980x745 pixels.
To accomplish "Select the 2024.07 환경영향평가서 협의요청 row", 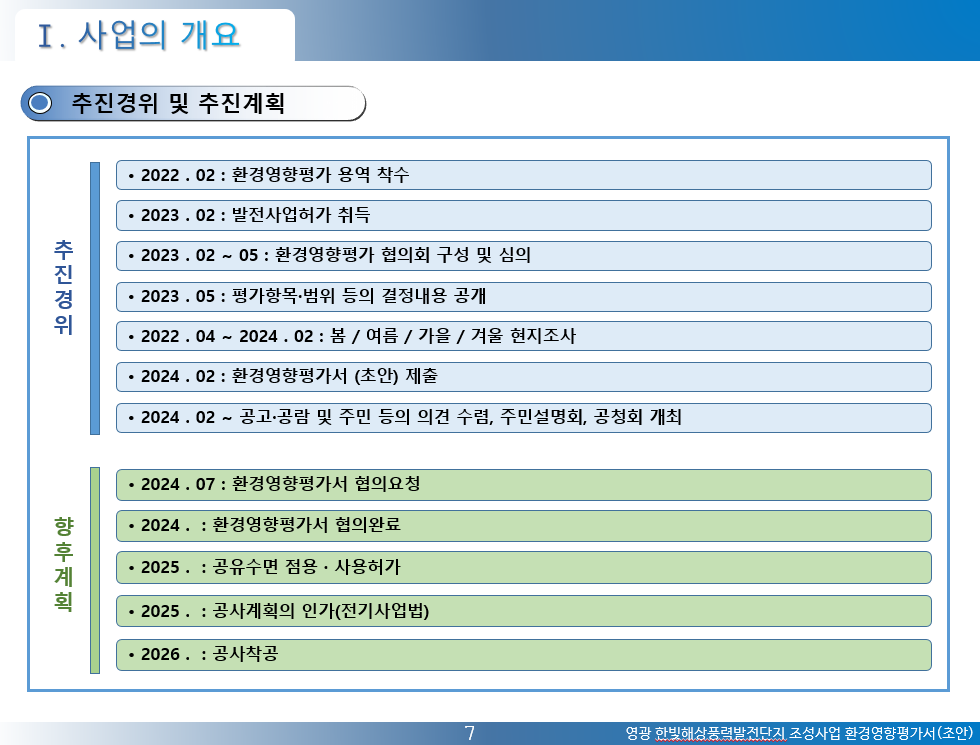I will click(x=524, y=484).
